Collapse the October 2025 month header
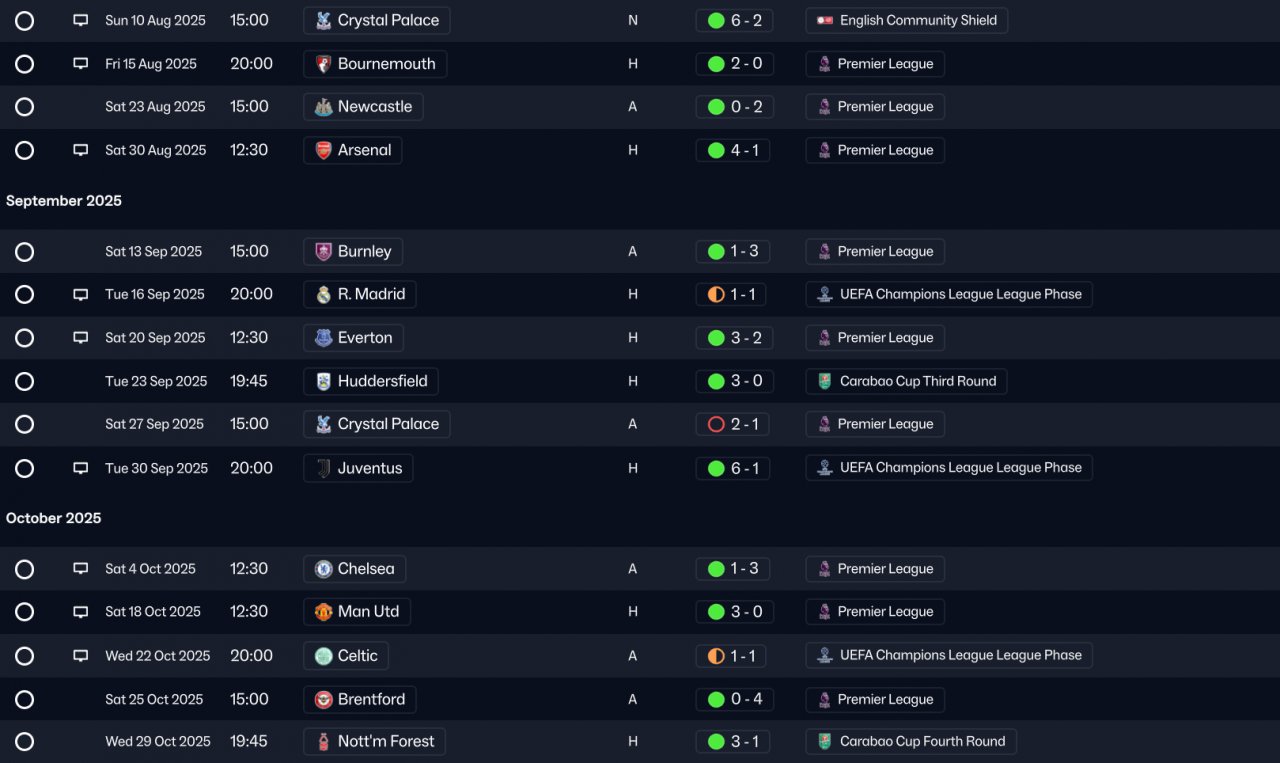 54,518
